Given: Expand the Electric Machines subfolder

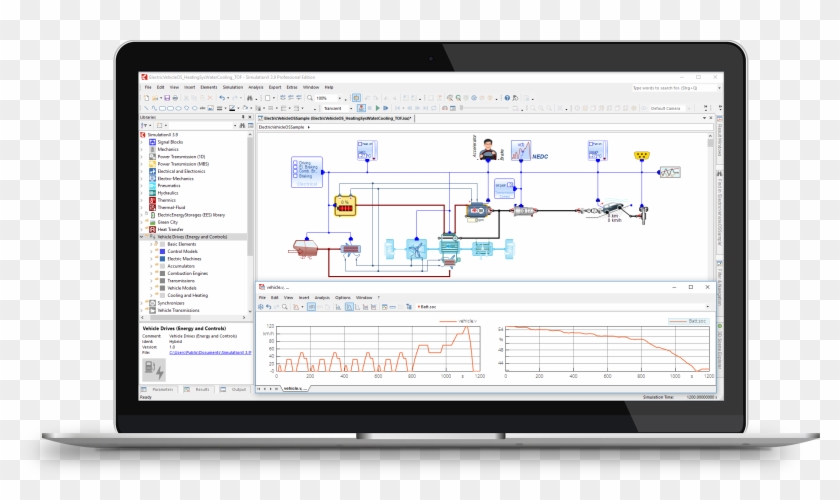Looking at the screenshot, I should 152,259.
